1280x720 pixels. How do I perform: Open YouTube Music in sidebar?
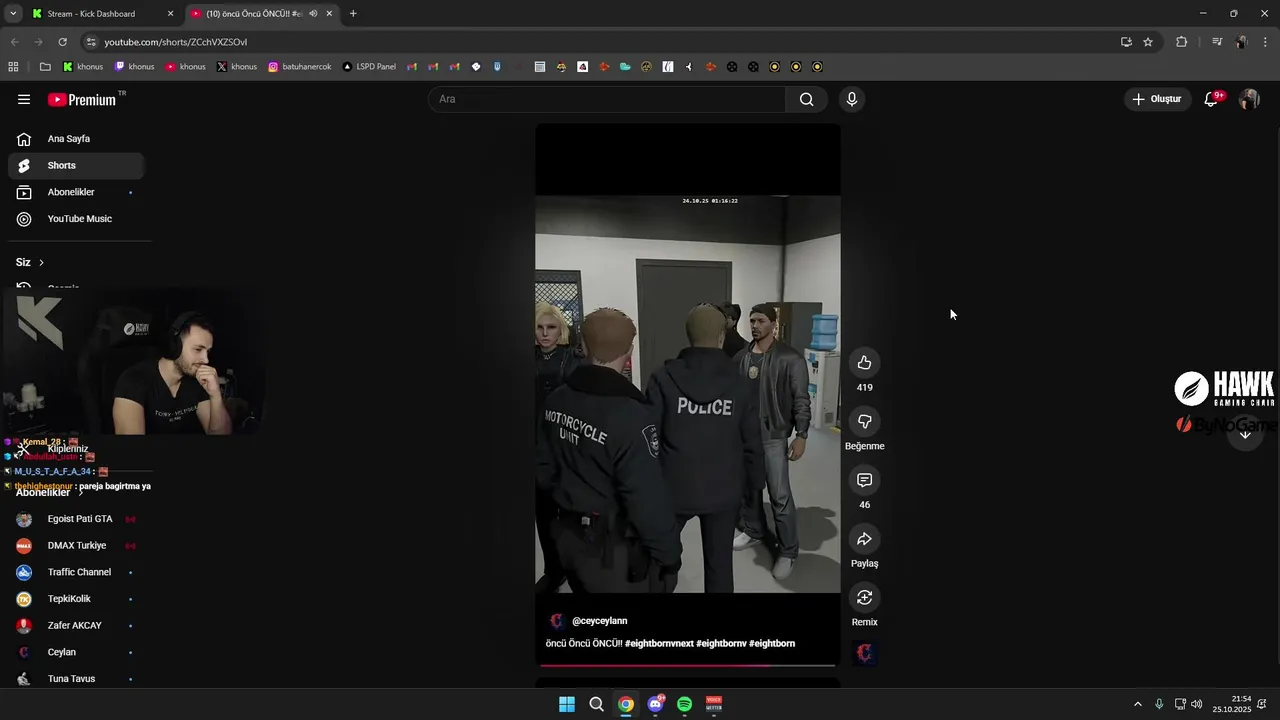pos(76,219)
